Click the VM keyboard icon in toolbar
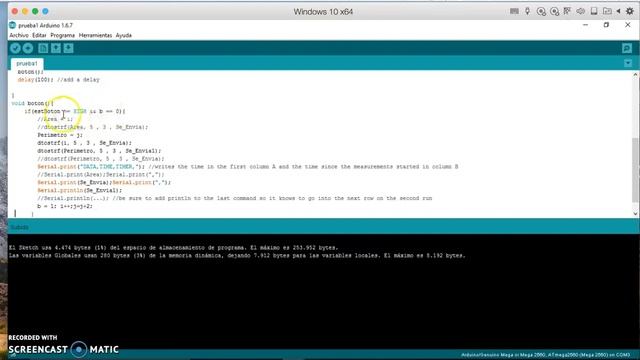This screenshot has width=640, height=360. tap(514, 11)
